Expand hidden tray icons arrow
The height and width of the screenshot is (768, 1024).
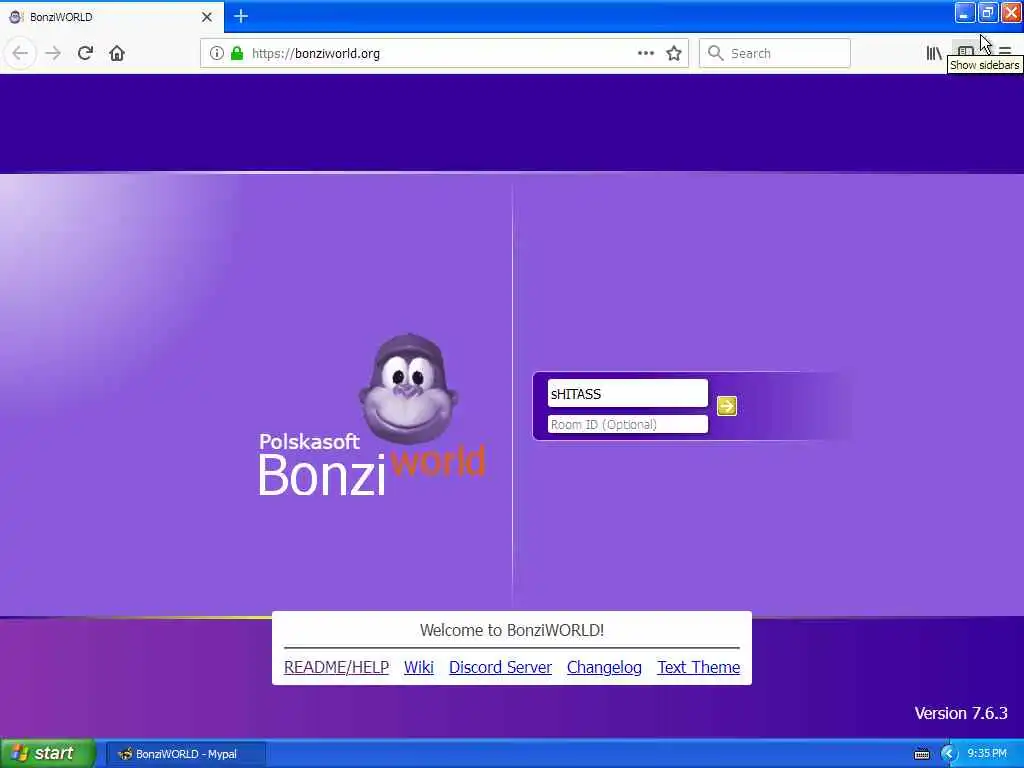948,754
